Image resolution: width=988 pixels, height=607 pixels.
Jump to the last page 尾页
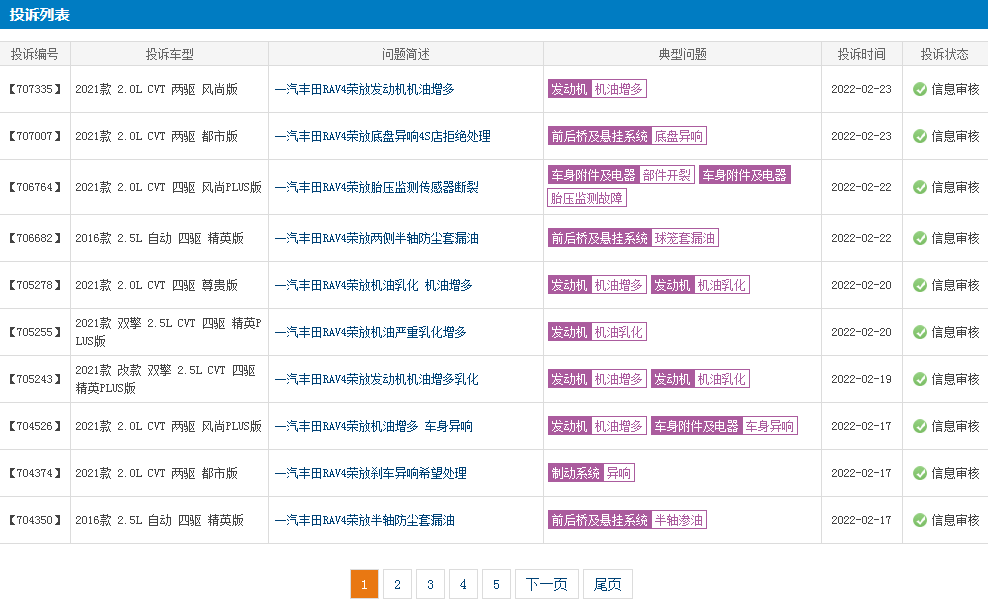[607, 584]
